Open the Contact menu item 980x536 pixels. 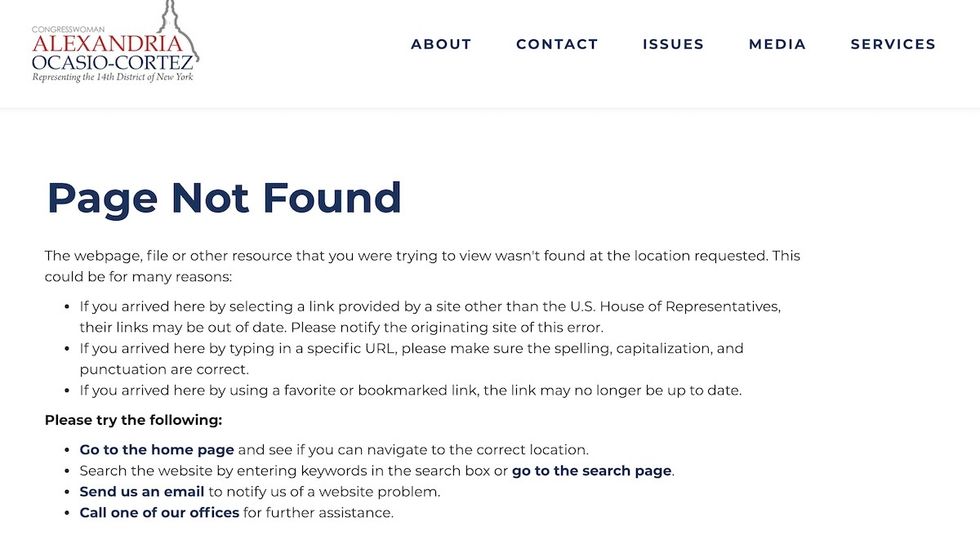[x=557, y=44]
